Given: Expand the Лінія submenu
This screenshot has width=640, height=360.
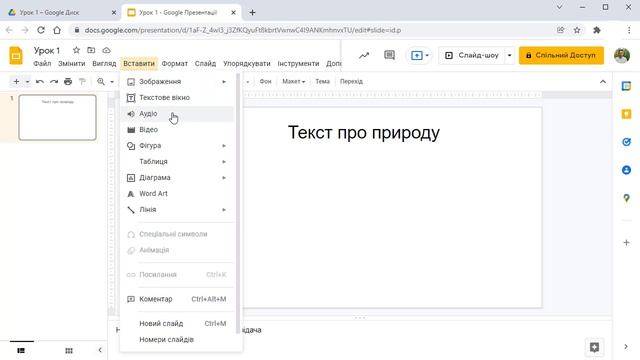Looking at the screenshot, I should [x=224, y=209].
